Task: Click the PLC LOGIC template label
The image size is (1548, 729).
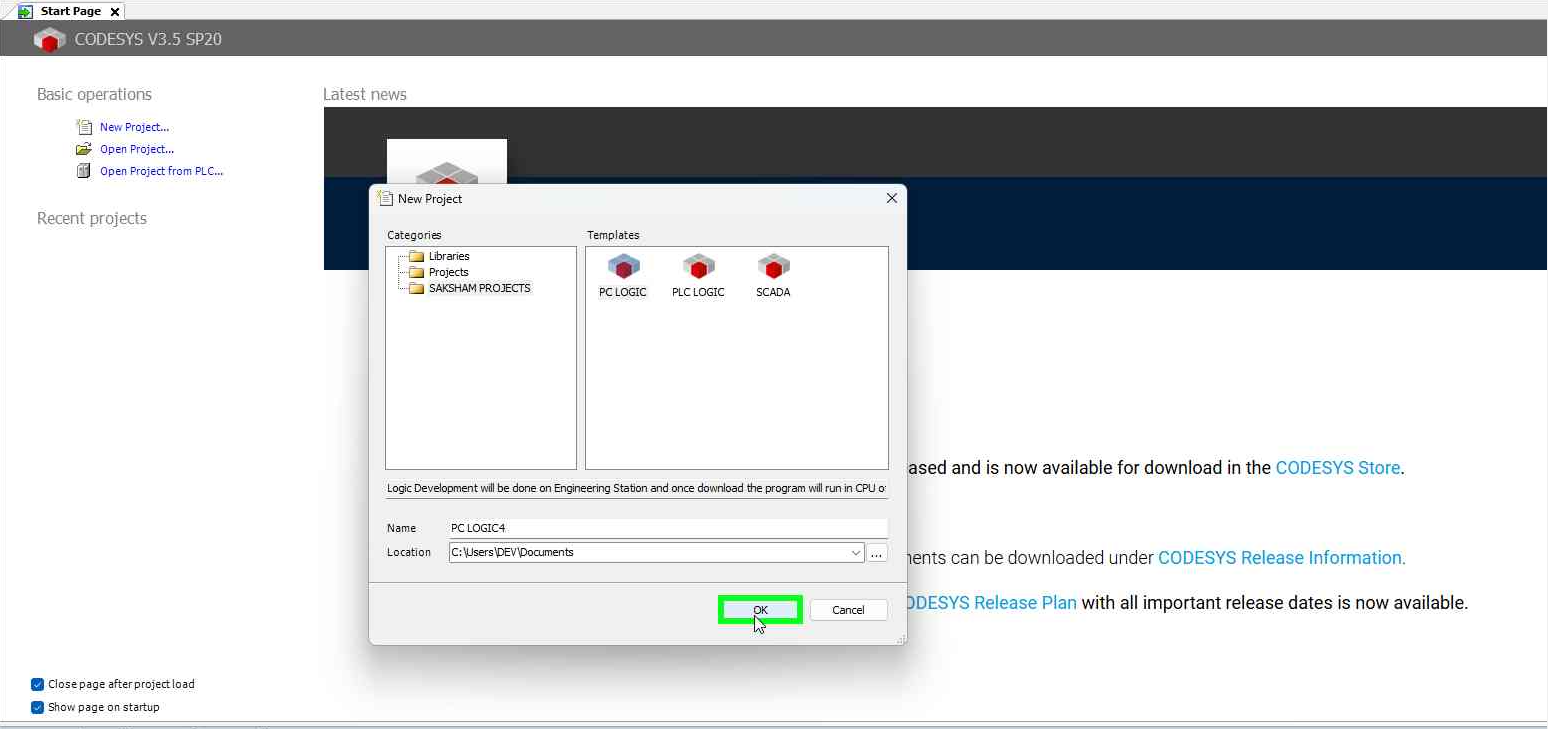Action: [698, 292]
